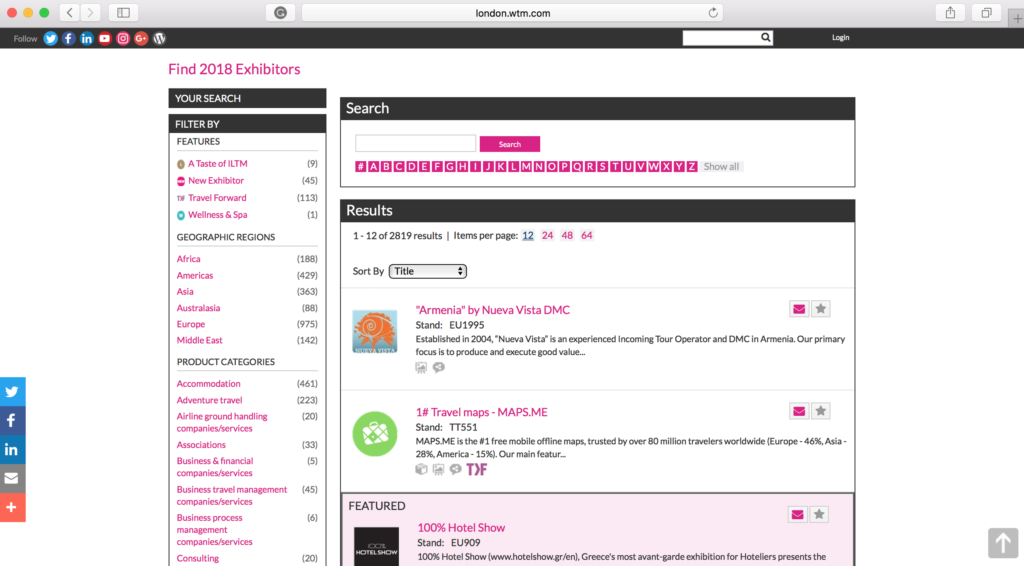Viewport: 1024px width, 566px height.
Task: Open the 100% Hotel Show title link
Action: pos(461,528)
